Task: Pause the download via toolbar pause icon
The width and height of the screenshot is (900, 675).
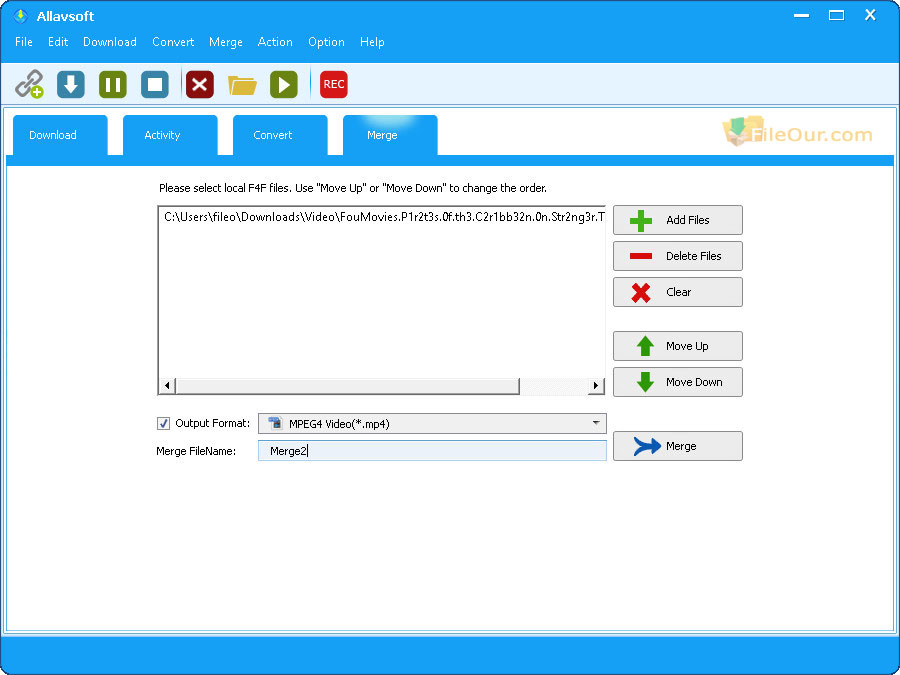Action: click(x=113, y=84)
